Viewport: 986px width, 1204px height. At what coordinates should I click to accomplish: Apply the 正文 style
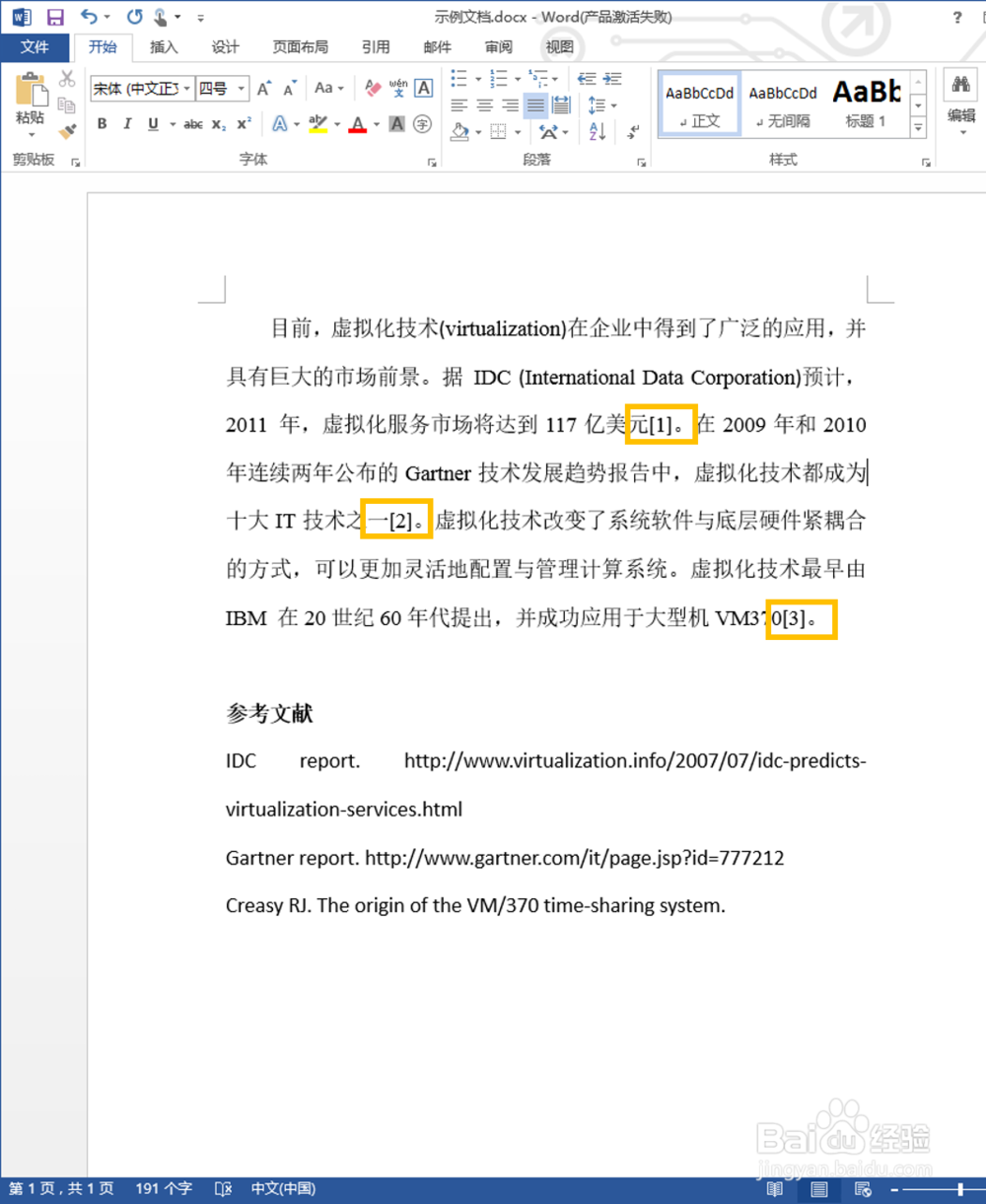pos(700,105)
